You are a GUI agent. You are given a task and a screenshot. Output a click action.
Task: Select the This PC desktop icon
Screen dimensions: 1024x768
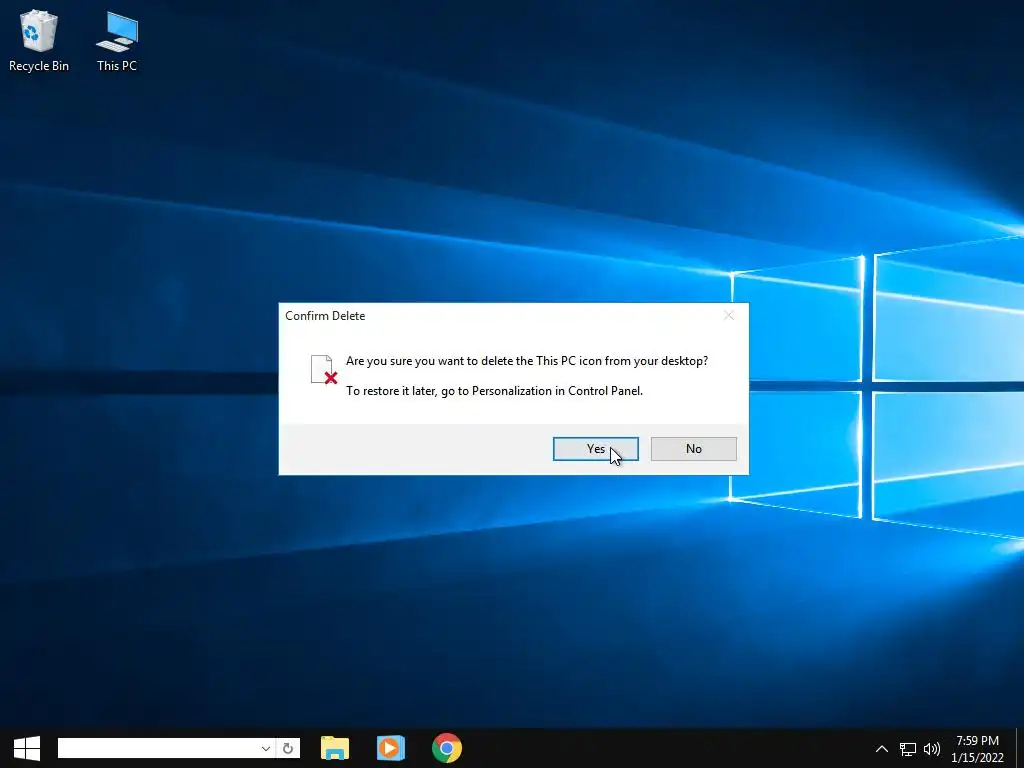117,41
